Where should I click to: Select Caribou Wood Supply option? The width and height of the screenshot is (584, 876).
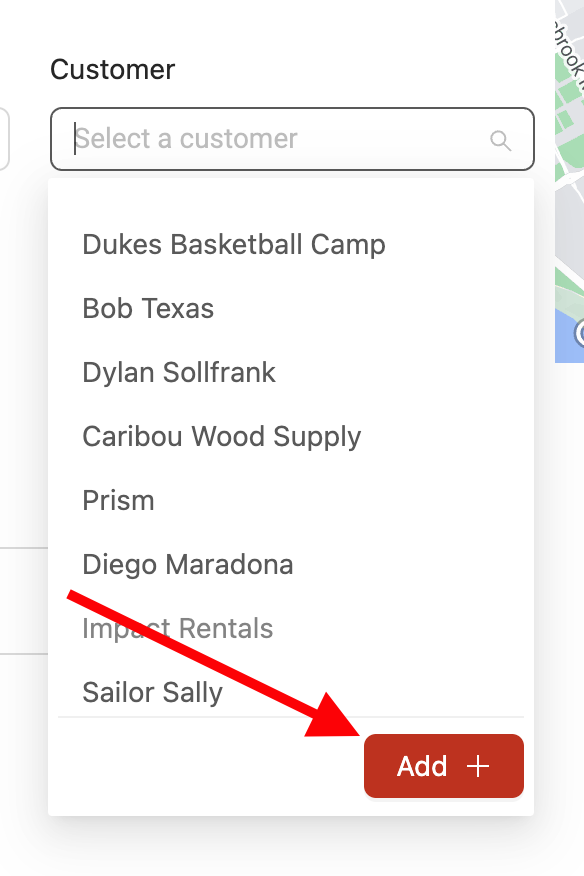coord(222,436)
